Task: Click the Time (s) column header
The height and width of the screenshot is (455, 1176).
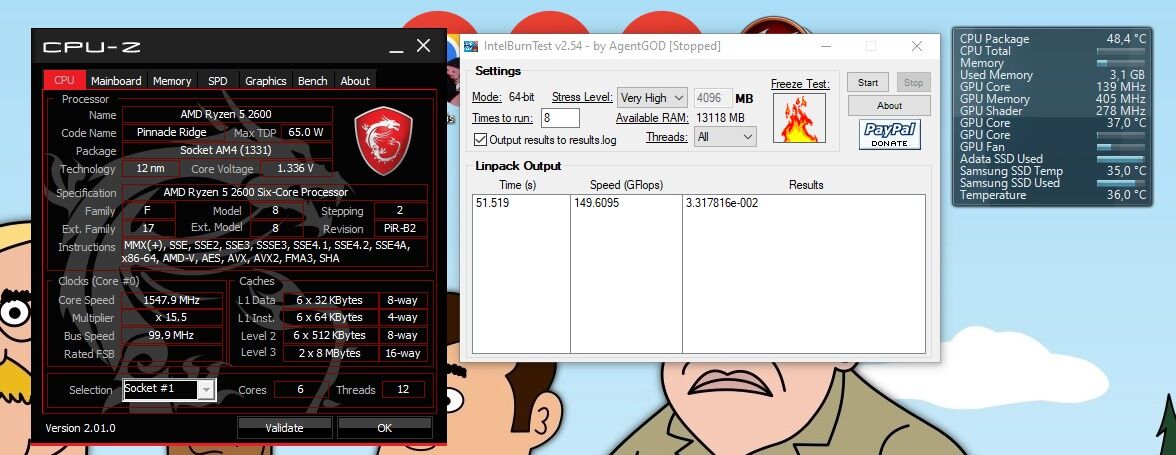Action: point(518,184)
